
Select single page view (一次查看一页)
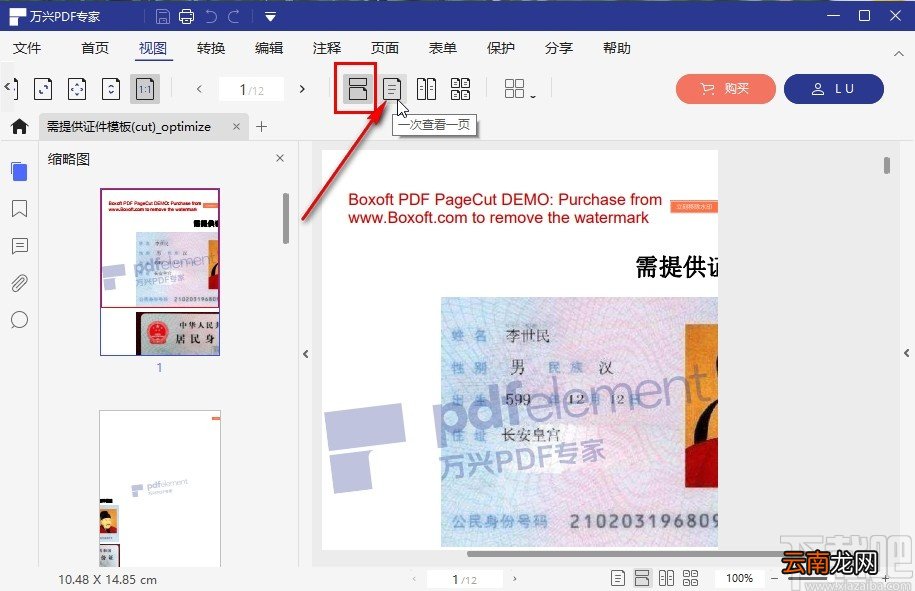(x=392, y=89)
